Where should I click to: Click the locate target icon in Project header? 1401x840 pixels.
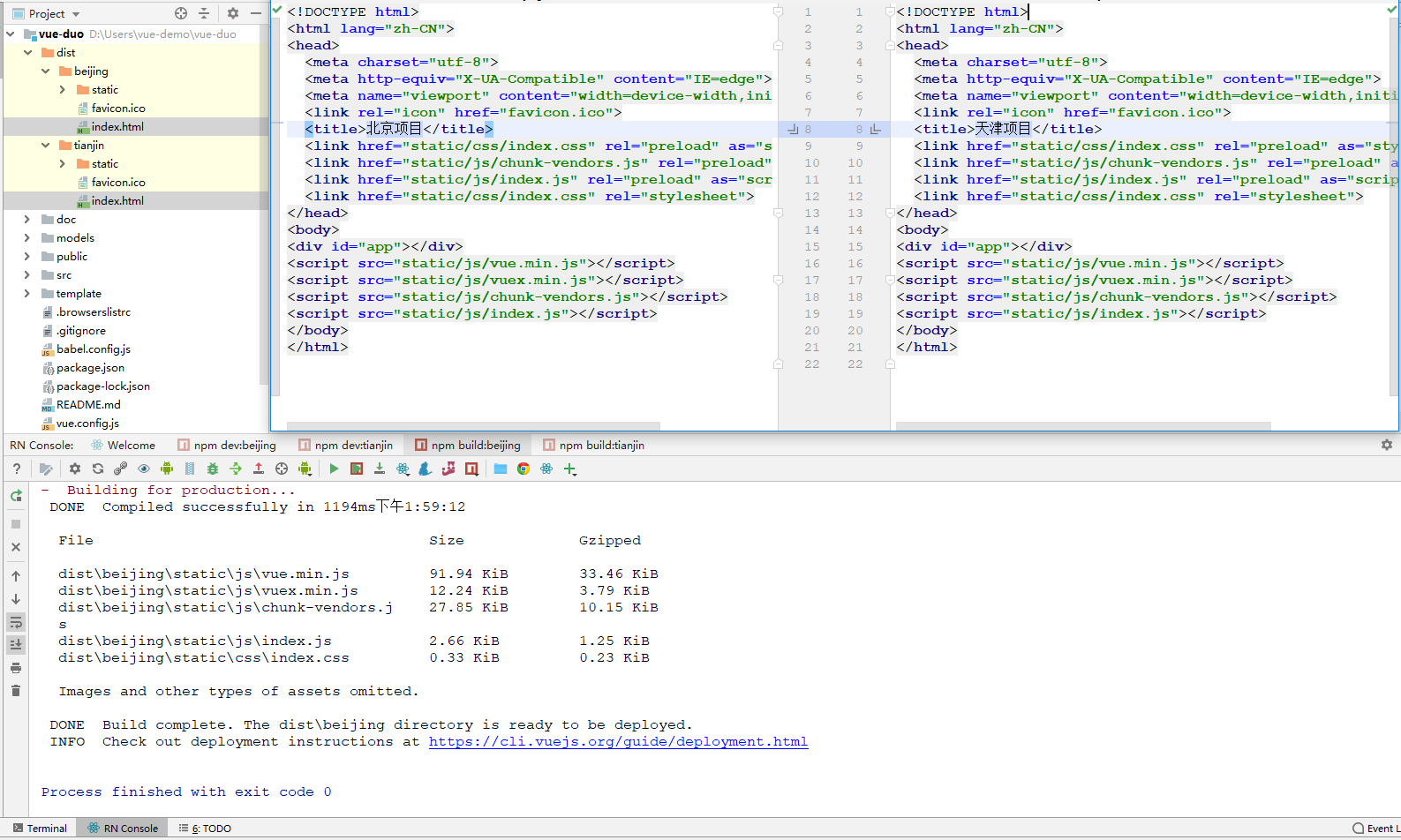[181, 13]
